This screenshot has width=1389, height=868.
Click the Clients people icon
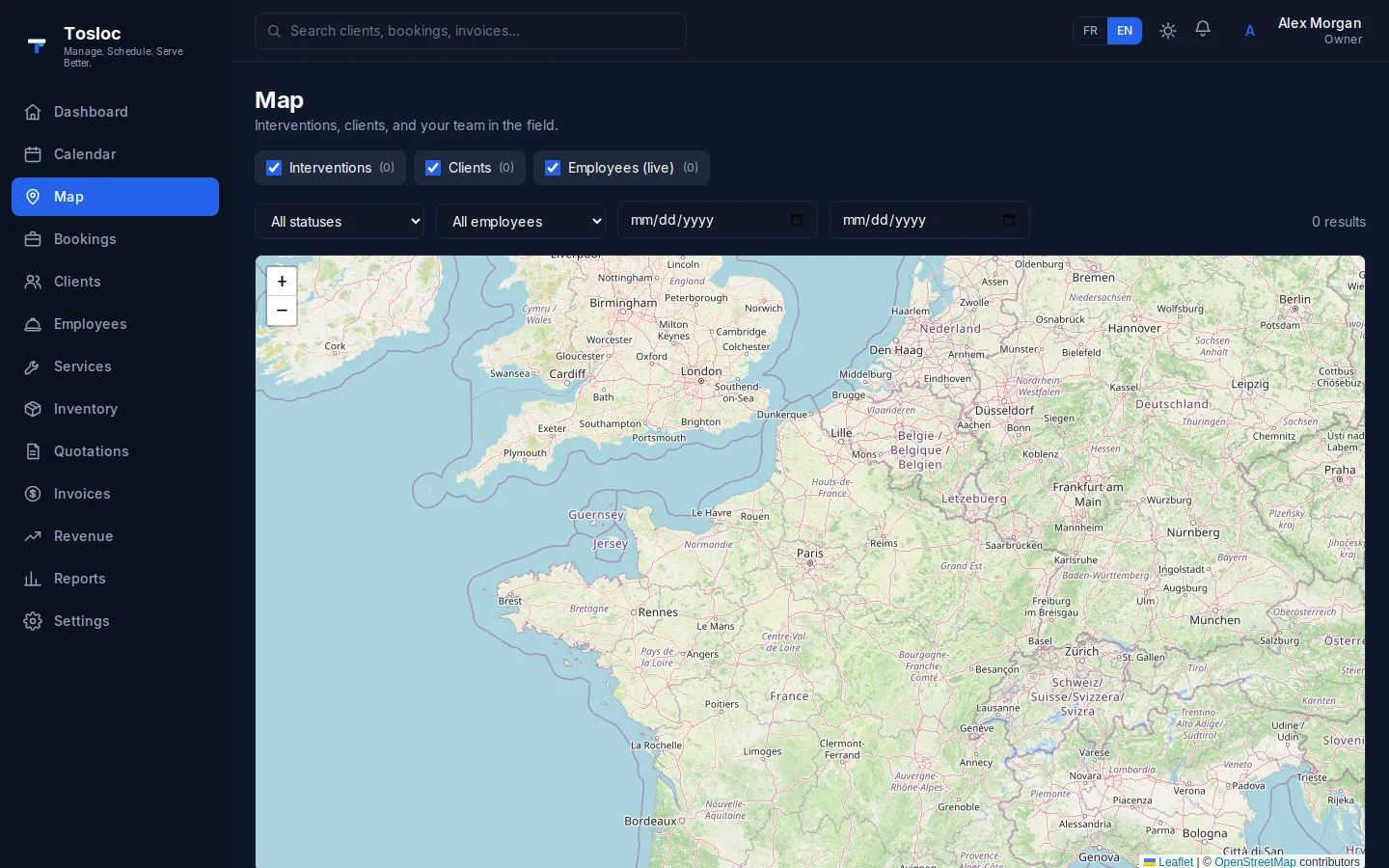click(x=33, y=282)
